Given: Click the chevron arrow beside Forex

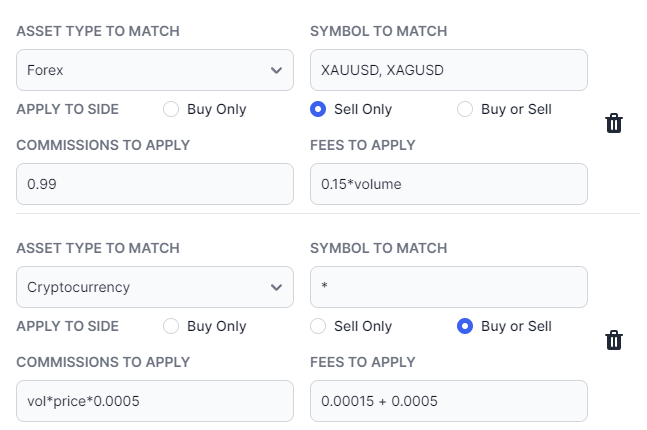Looking at the screenshot, I should point(276,70).
